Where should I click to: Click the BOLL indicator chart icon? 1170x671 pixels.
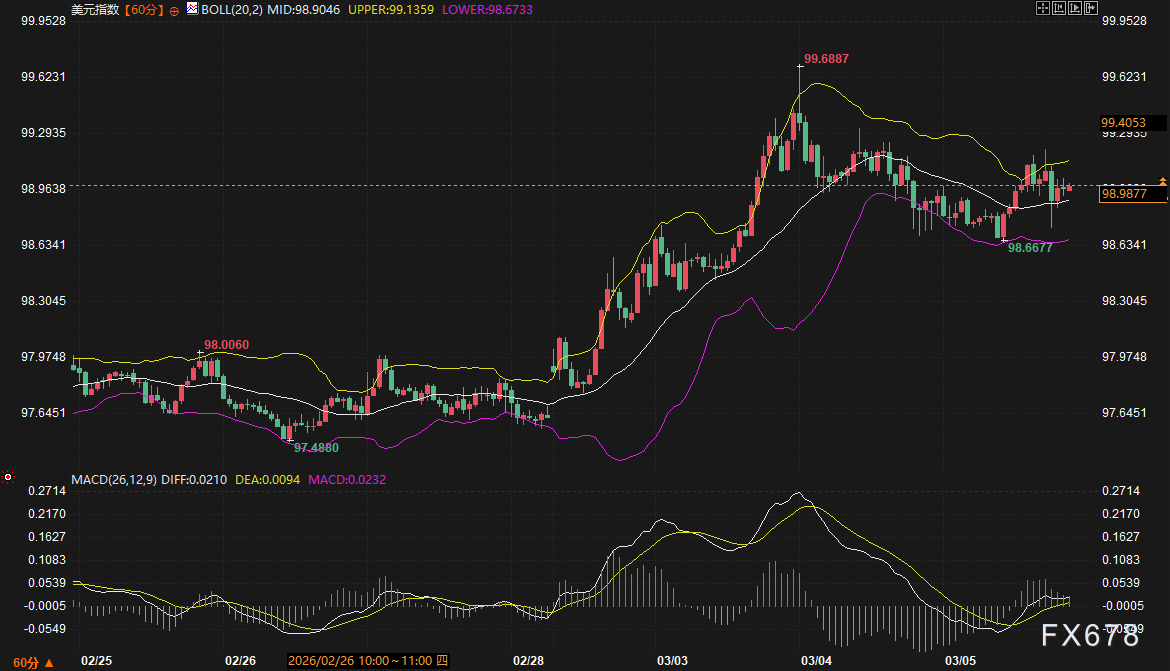192,8
